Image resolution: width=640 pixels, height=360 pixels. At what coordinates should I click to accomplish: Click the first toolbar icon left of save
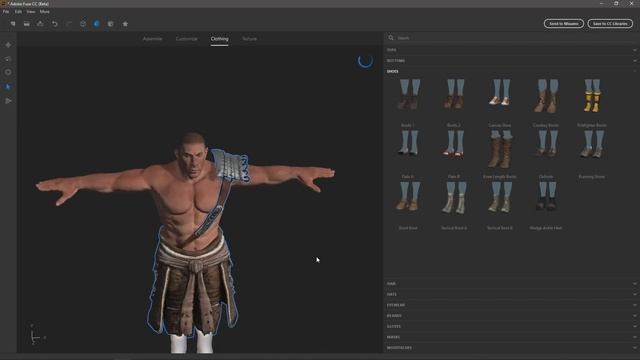pyautogui.click(x=13, y=24)
